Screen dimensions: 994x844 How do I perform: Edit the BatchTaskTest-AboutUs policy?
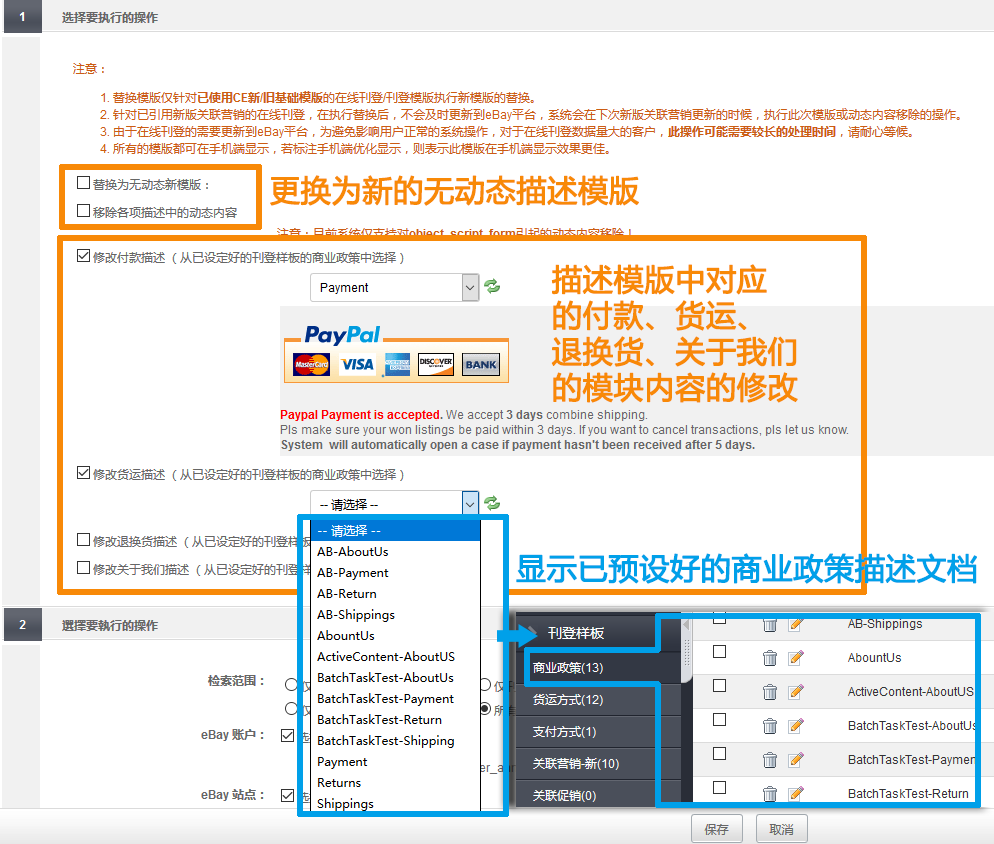click(x=796, y=726)
